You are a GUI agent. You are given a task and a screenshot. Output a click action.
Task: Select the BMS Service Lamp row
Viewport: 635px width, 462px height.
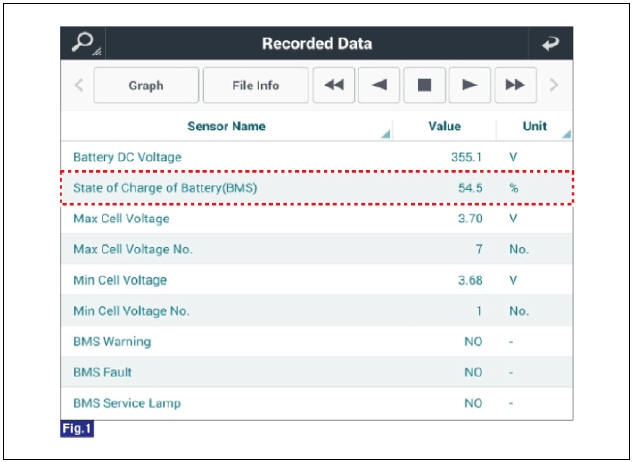coord(317,403)
